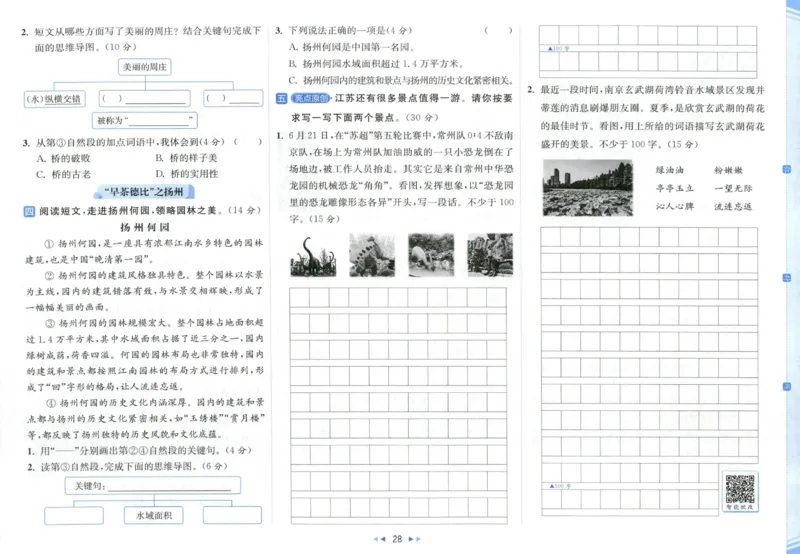Viewport: 800px width, 554px height.
Task: Click the empty box left of 水域面积
Action: 74,515
